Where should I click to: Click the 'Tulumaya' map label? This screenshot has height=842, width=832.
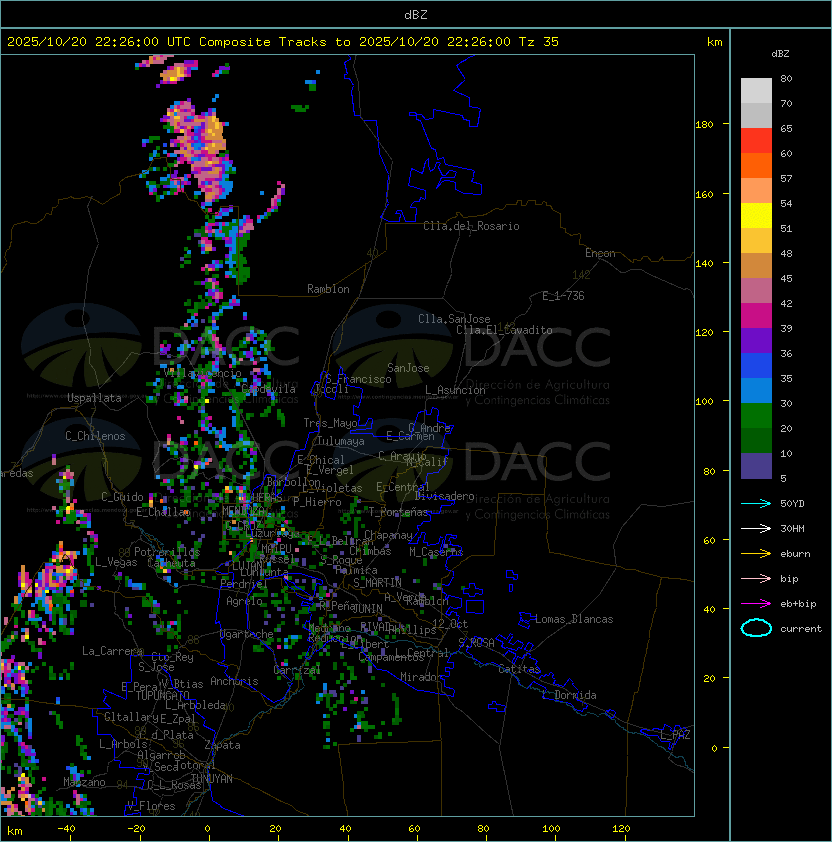pos(341,441)
